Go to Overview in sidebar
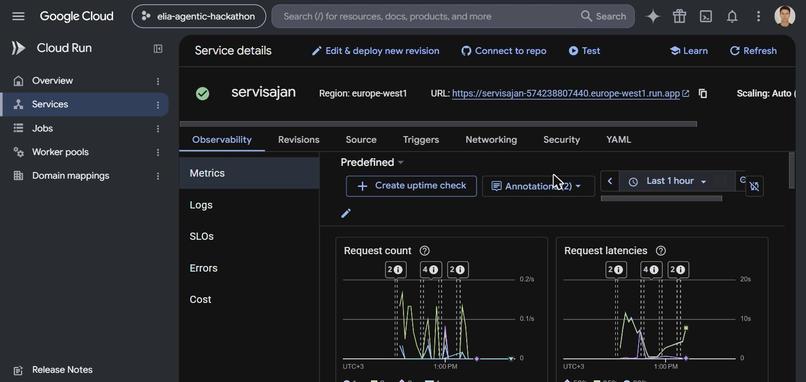The width and height of the screenshot is (806, 382). [x=52, y=81]
